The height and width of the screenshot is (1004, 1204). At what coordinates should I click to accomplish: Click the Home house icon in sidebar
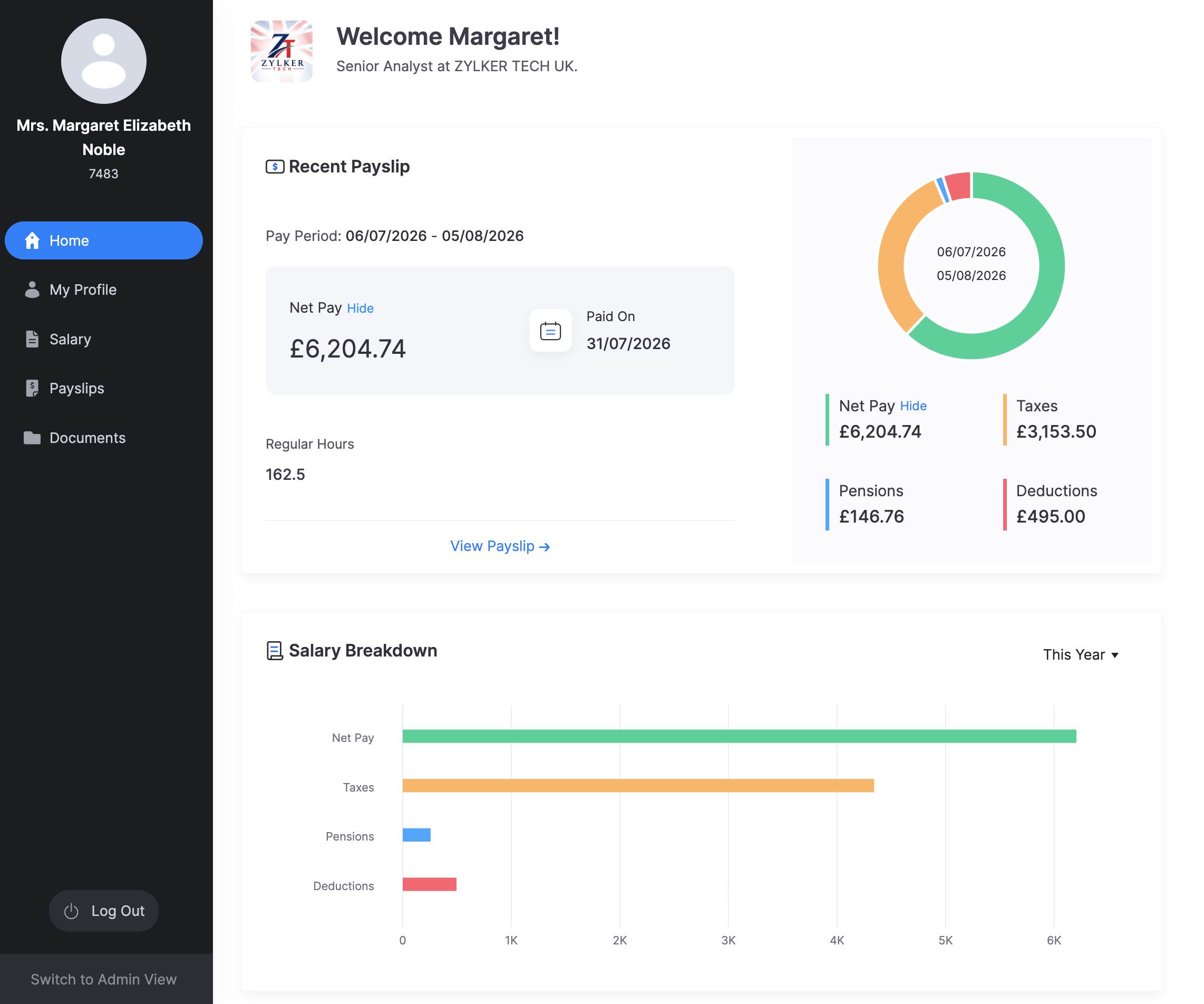[32, 240]
